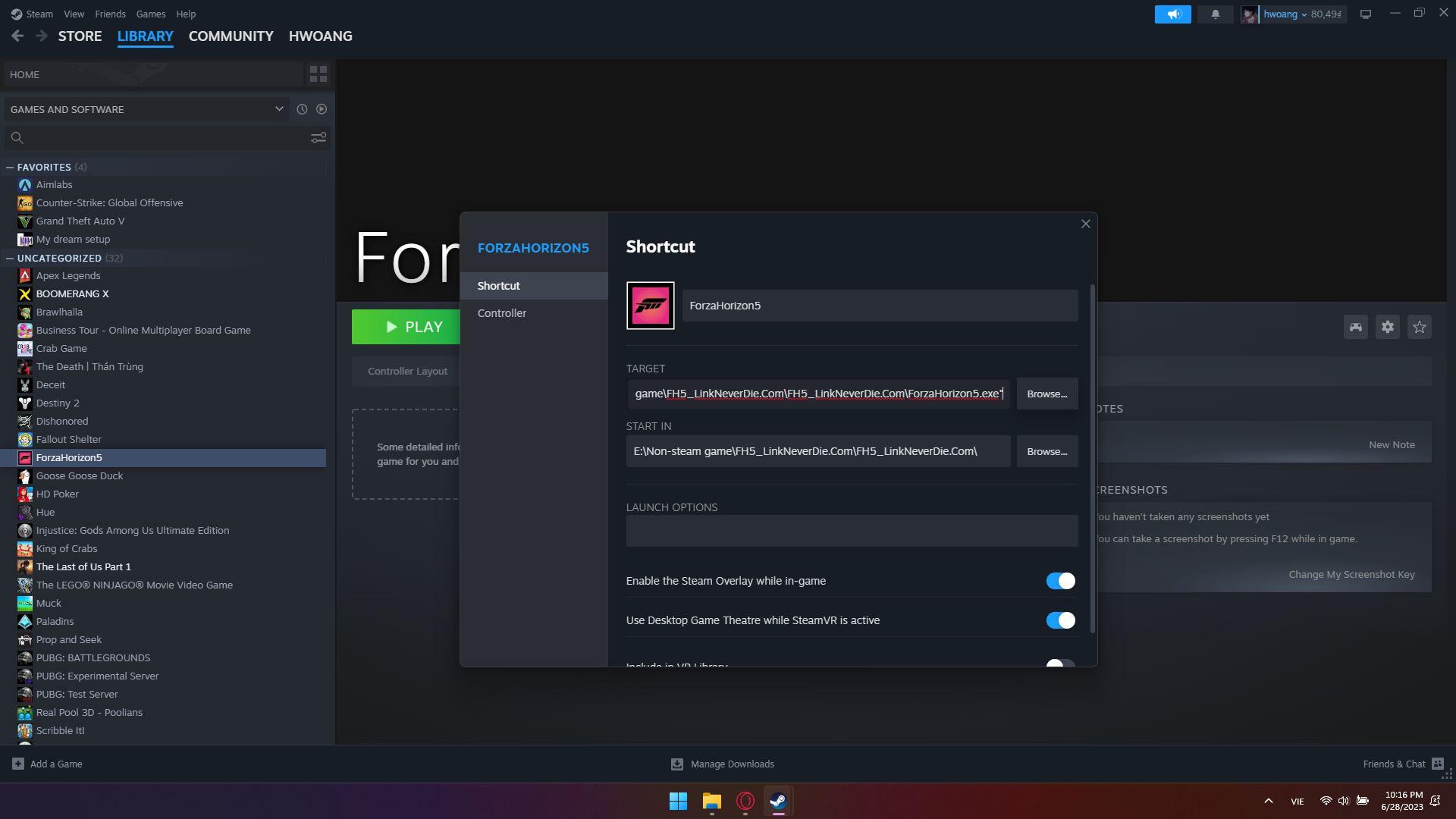The width and height of the screenshot is (1456, 819).
Task: Select the Shortcut tab
Action: 498,285
